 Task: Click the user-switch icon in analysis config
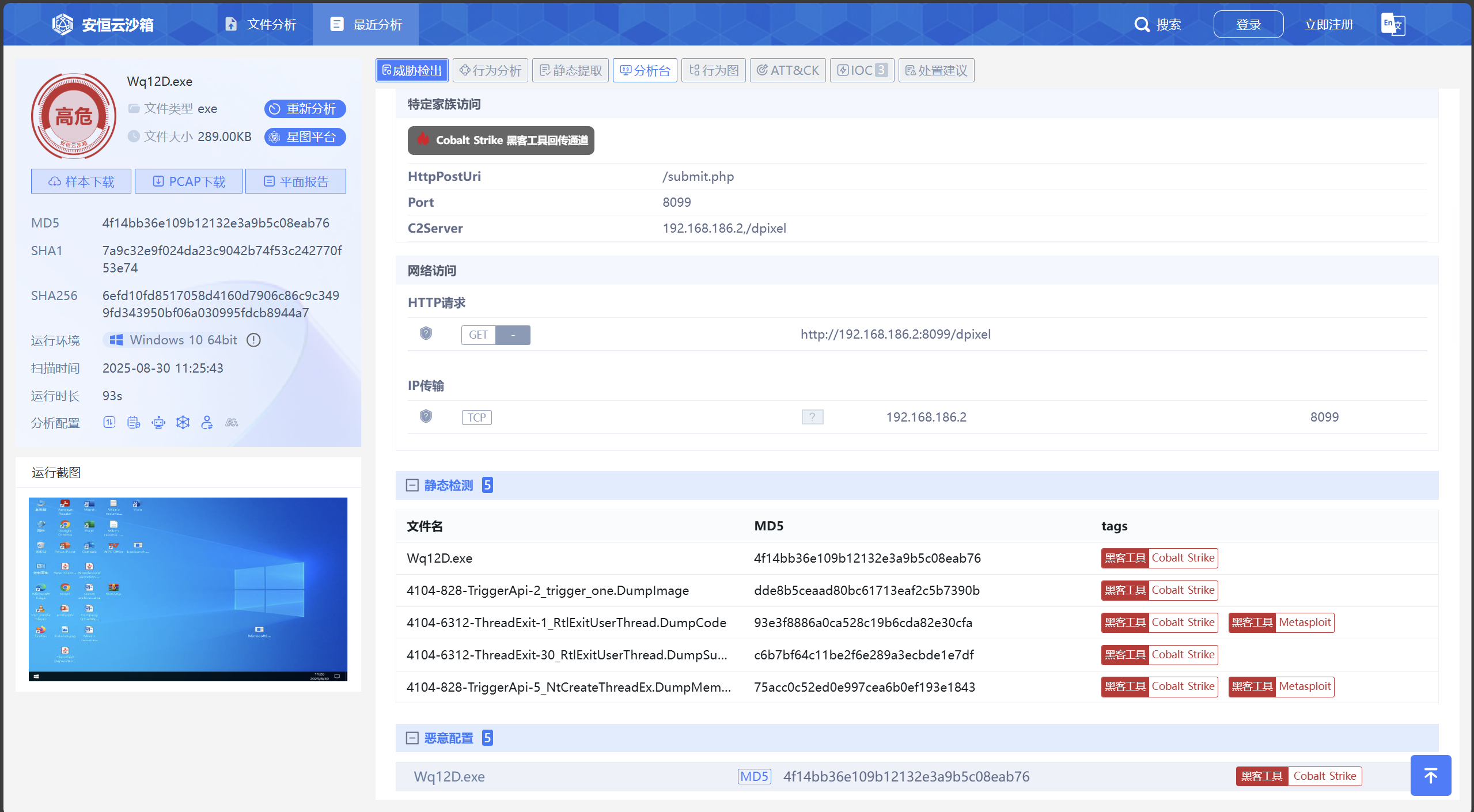pos(207,423)
